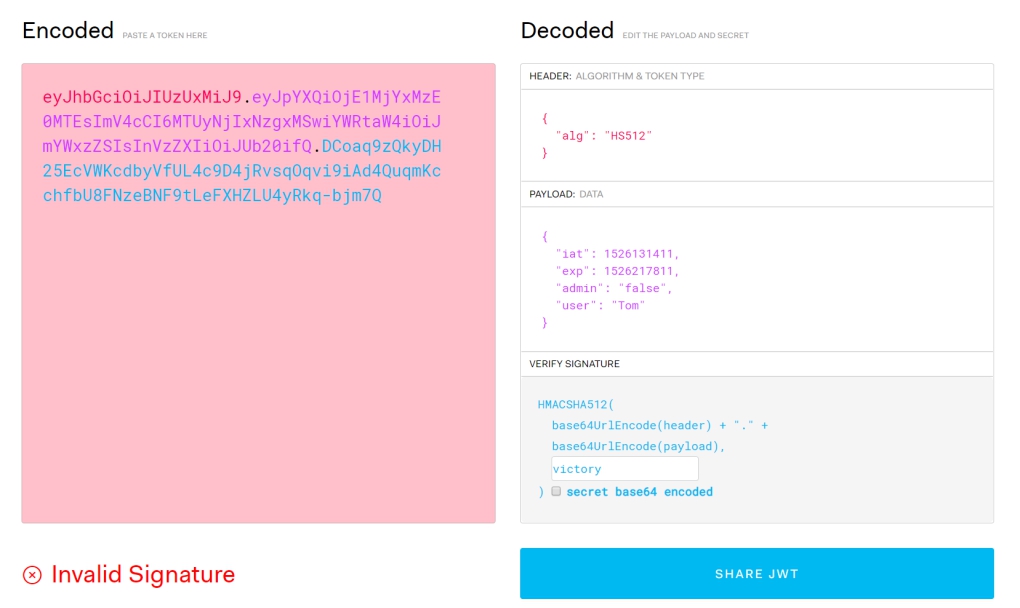This screenshot has width=1020, height=608.
Task: Click the Invalid Signature error icon
Action: 32,575
